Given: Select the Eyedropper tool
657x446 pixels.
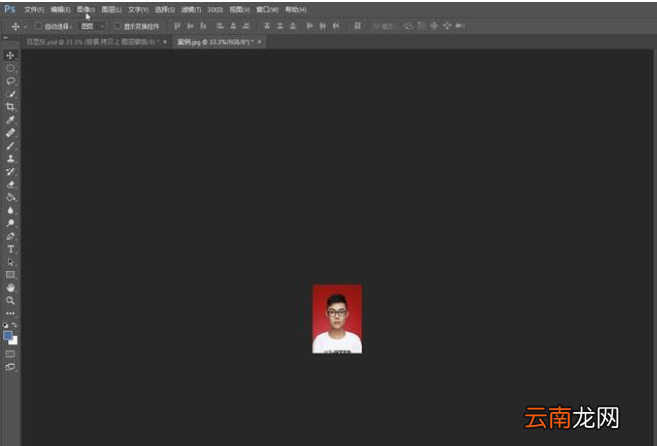Looking at the screenshot, I should coord(10,120).
